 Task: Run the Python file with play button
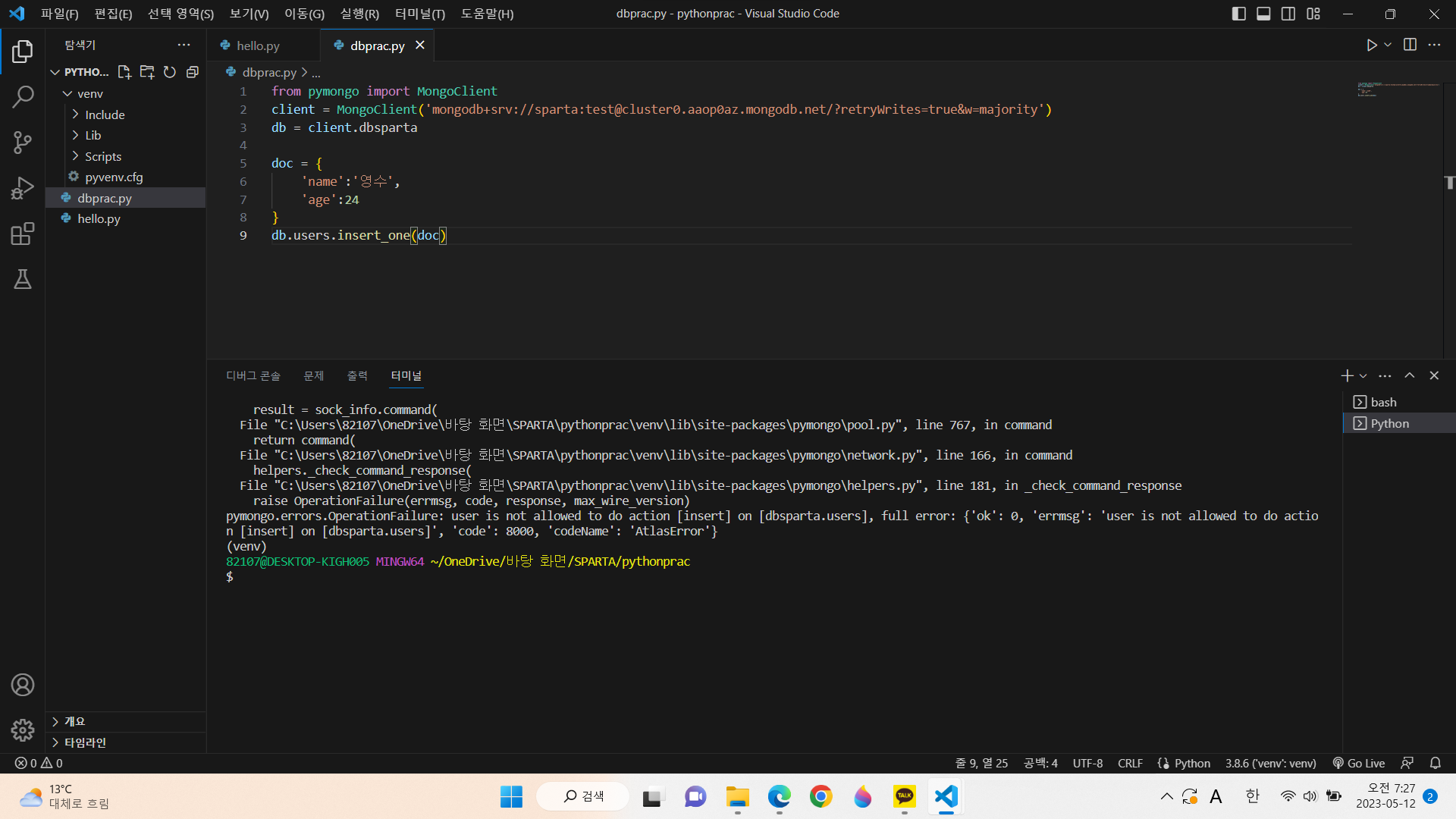tap(1371, 45)
